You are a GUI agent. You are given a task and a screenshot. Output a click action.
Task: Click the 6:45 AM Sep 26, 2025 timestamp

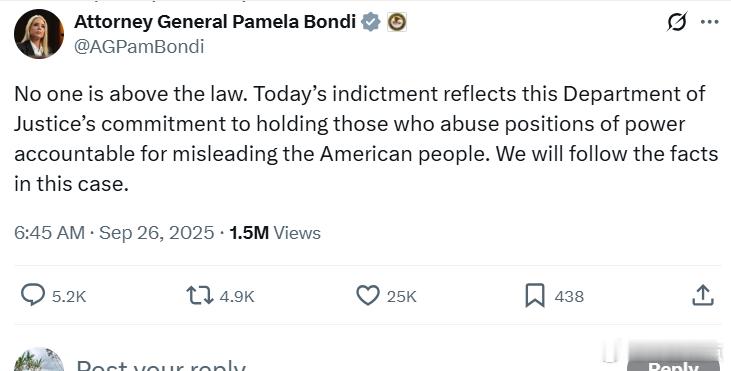click(114, 233)
